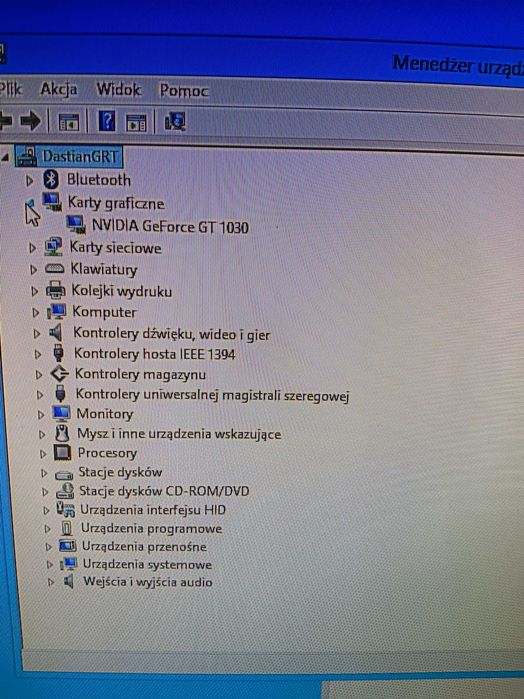The width and height of the screenshot is (524, 699).
Task: Open the Widok menu
Action: point(119,90)
